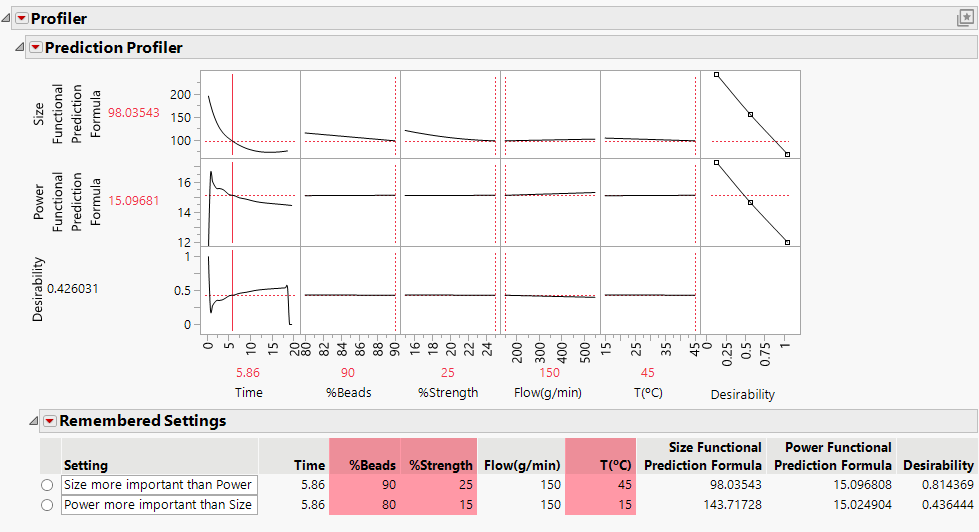Viewport: 979px width, 532px height.
Task: Click the Time value 5.86 under the profiler
Action: coord(248,373)
